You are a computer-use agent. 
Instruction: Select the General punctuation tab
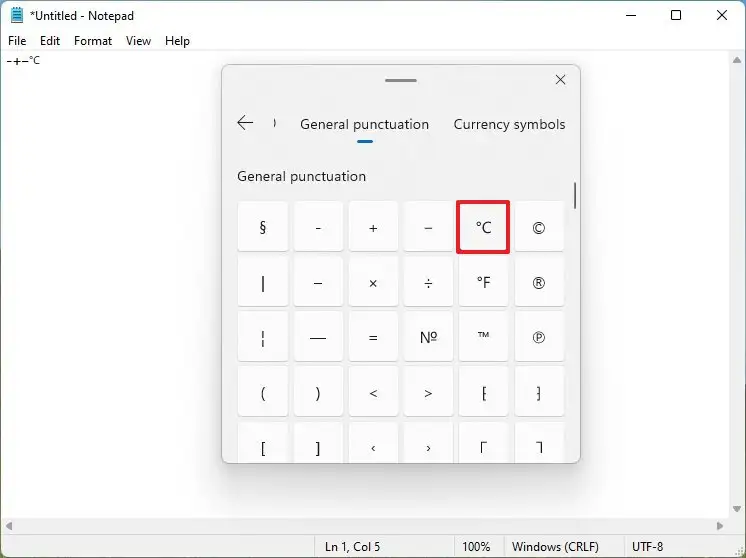pyautogui.click(x=364, y=124)
